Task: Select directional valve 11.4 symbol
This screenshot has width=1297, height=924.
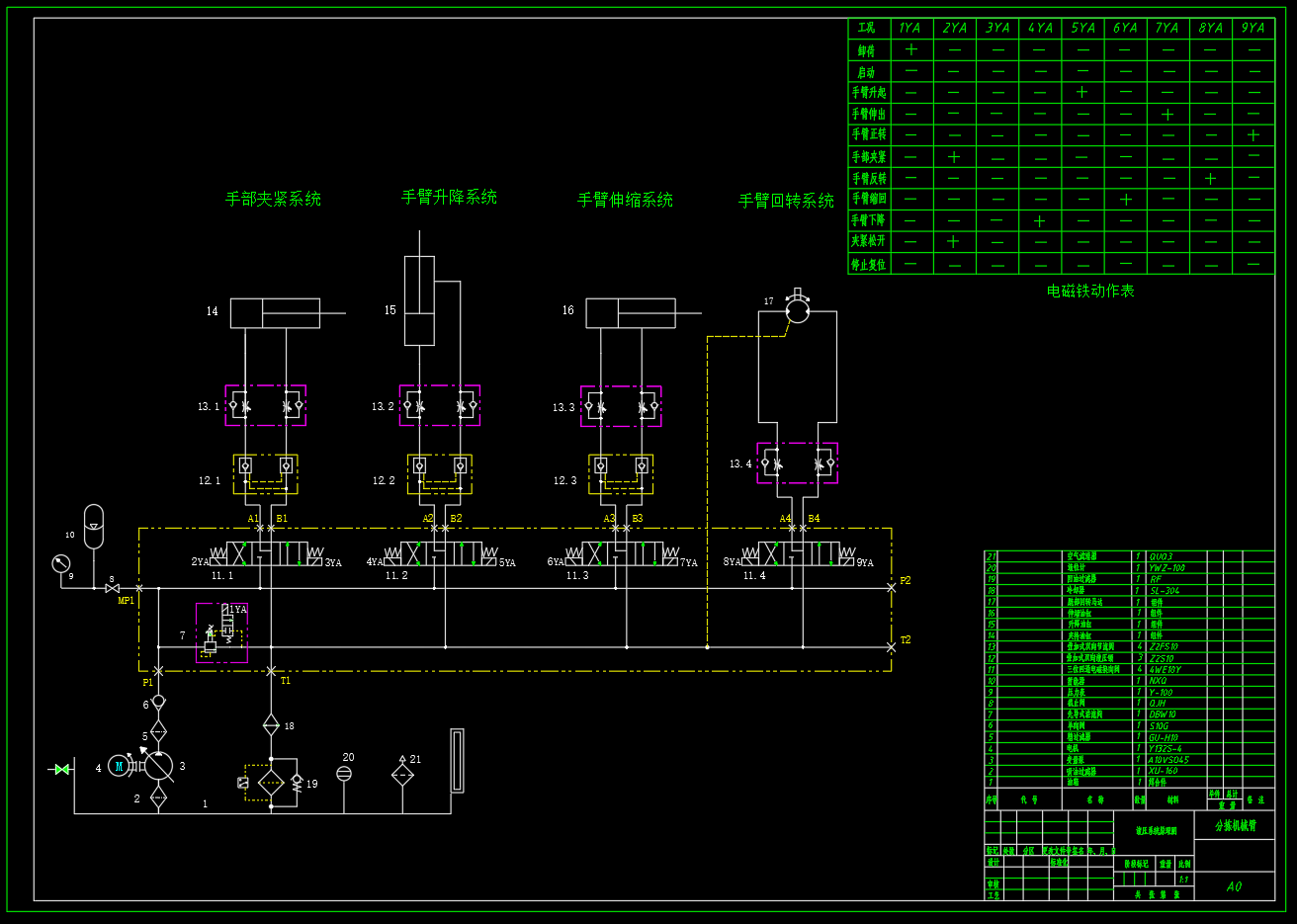Action: click(798, 553)
